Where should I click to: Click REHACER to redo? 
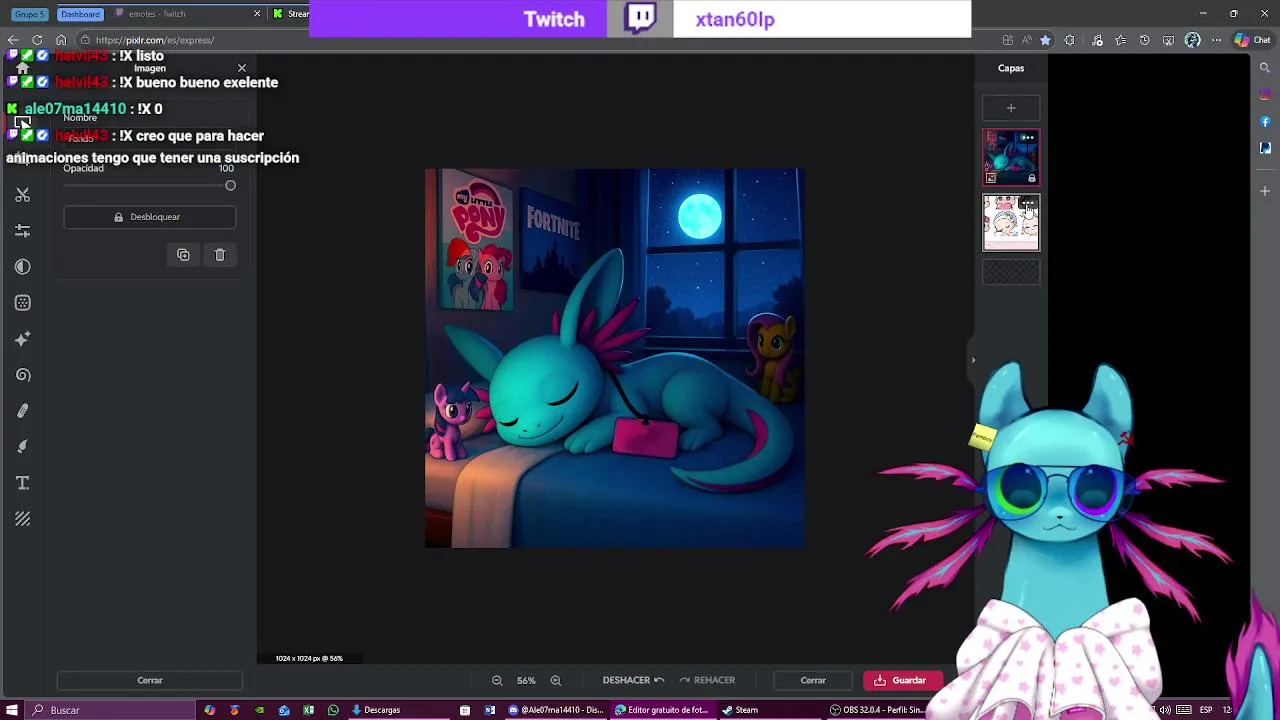[x=707, y=680]
